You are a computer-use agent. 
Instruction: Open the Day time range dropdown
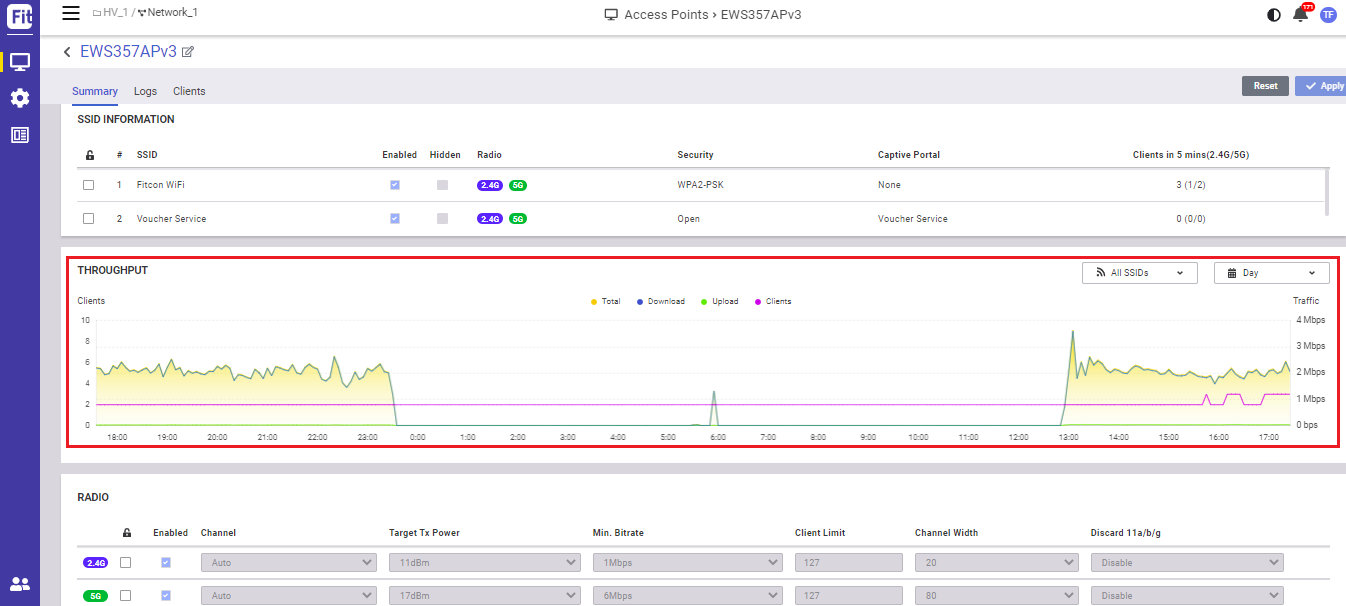(x=1271, y=273)
